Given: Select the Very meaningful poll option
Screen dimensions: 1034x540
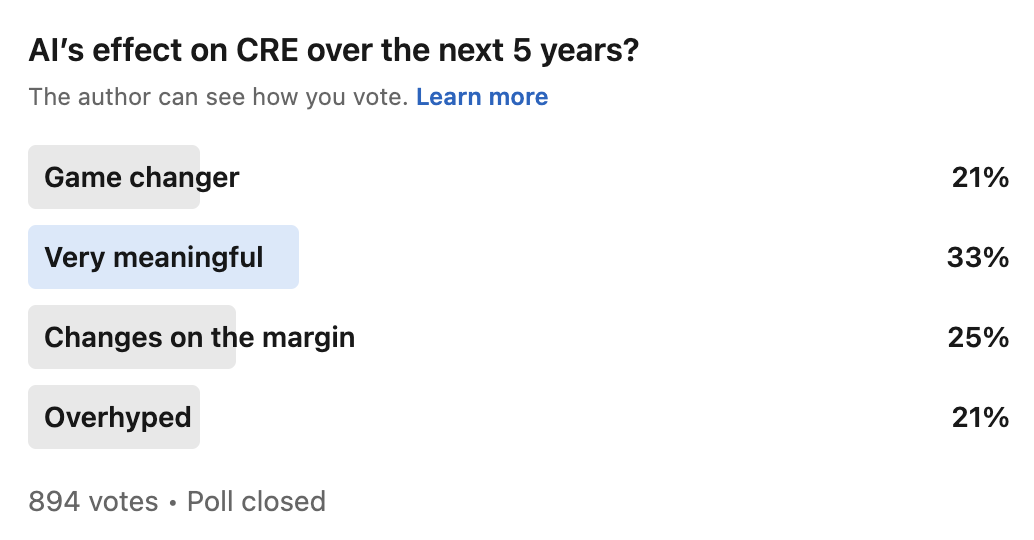Looking at the screenshot, I should click(518, 257).
